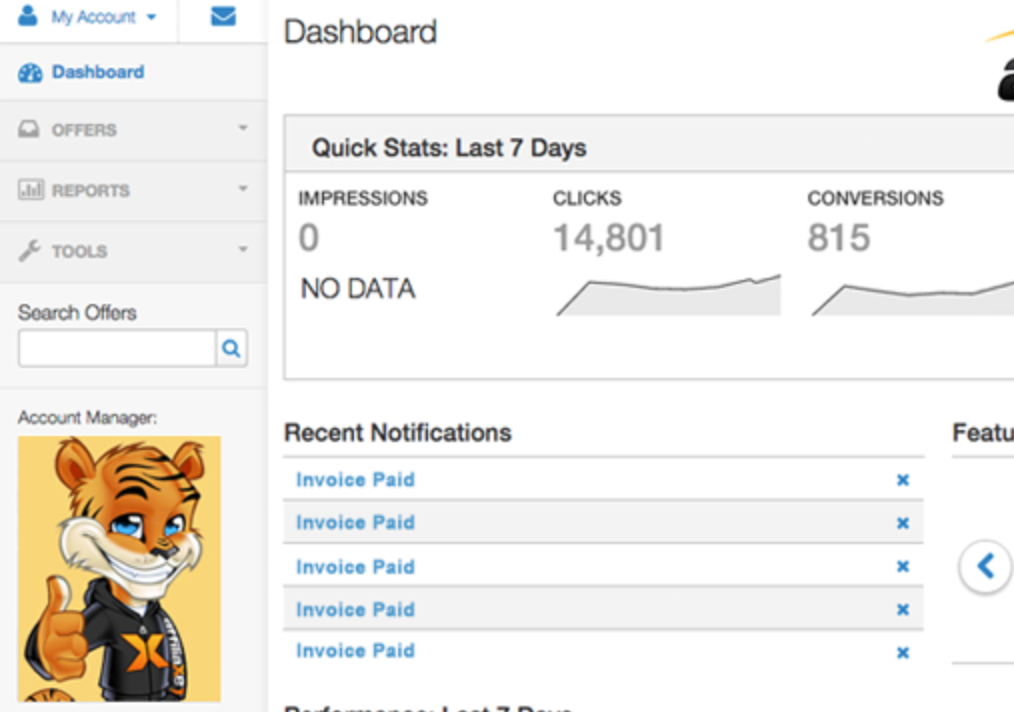Click the search magnifier button
Viewport: 1014px width, 712px height.
[231, 349]
